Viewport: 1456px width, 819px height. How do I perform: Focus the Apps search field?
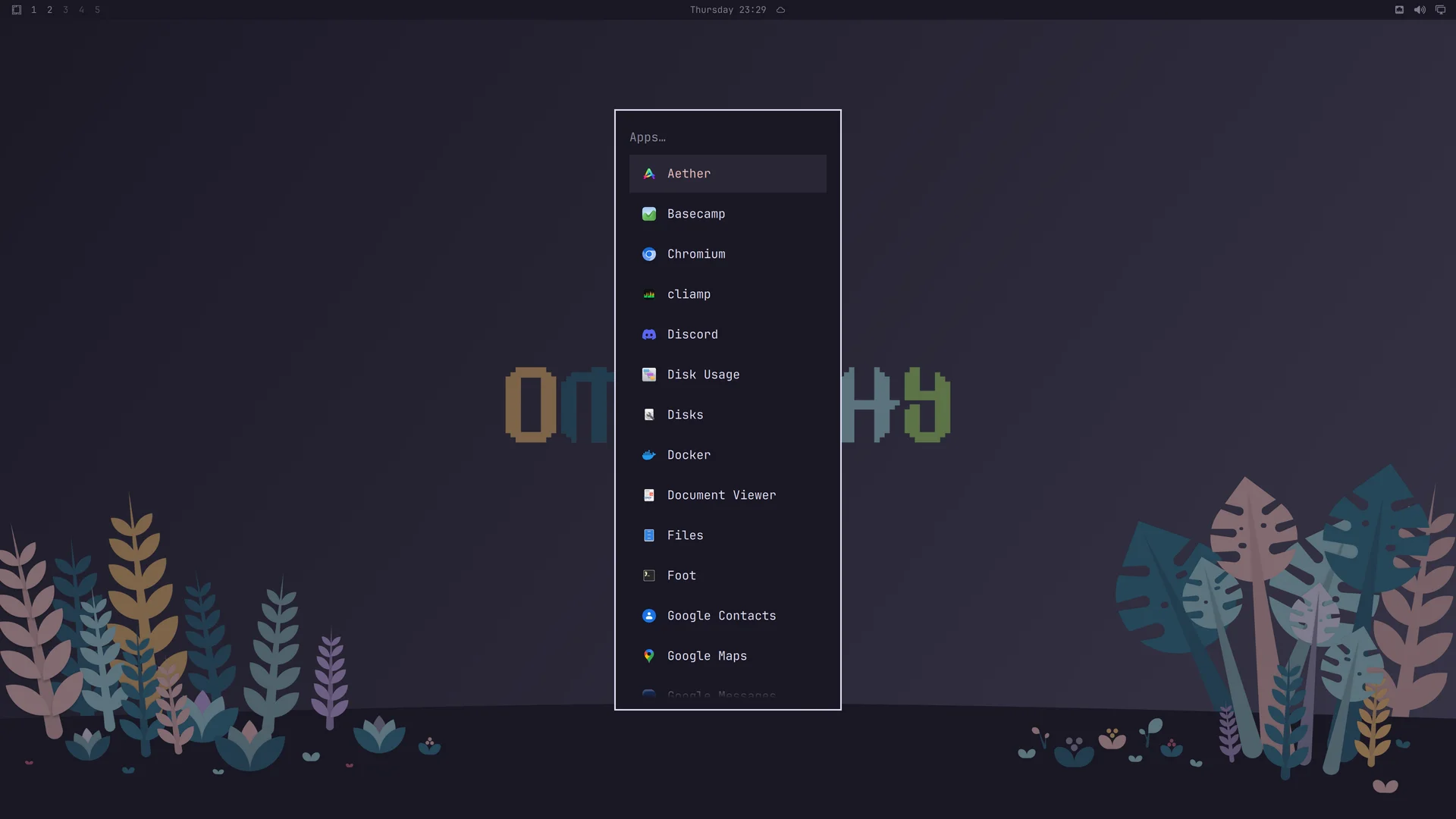coord(727,137)
